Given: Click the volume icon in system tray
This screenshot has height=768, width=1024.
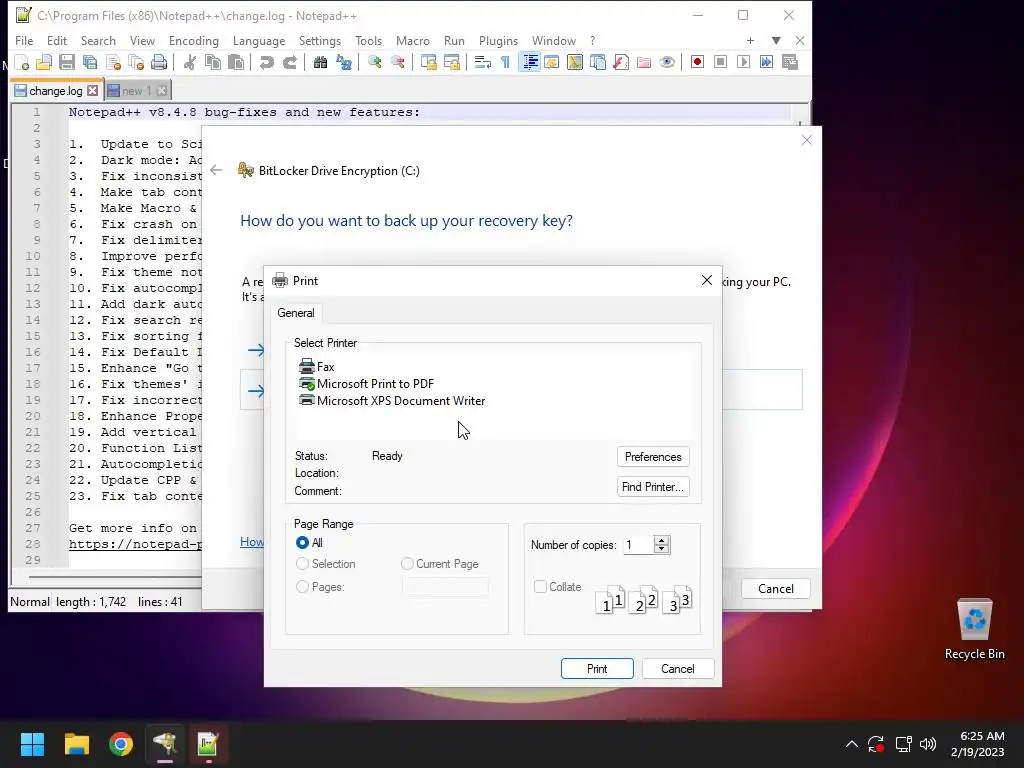Looking at the screenshot, I should 927,744.
